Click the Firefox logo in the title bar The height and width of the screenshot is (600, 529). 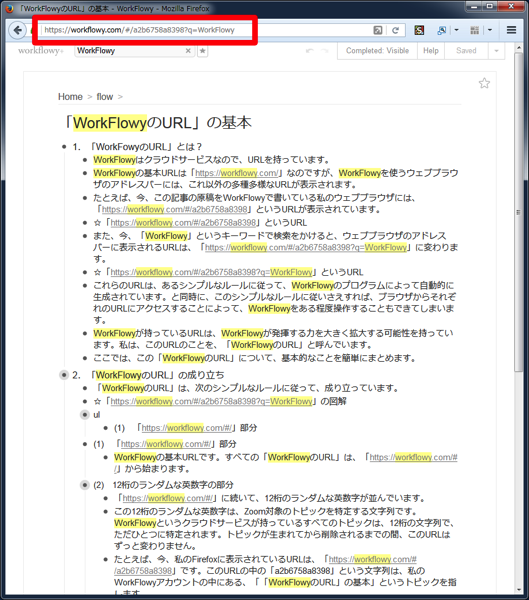coord(9,8)
